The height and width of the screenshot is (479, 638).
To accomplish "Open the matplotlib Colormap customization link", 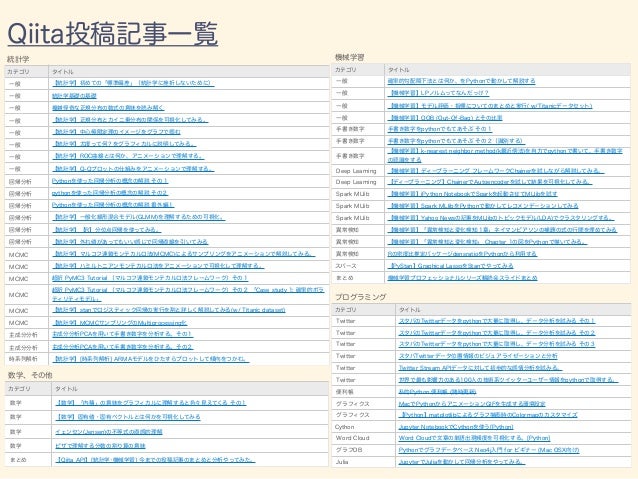I will coord(488,415).
